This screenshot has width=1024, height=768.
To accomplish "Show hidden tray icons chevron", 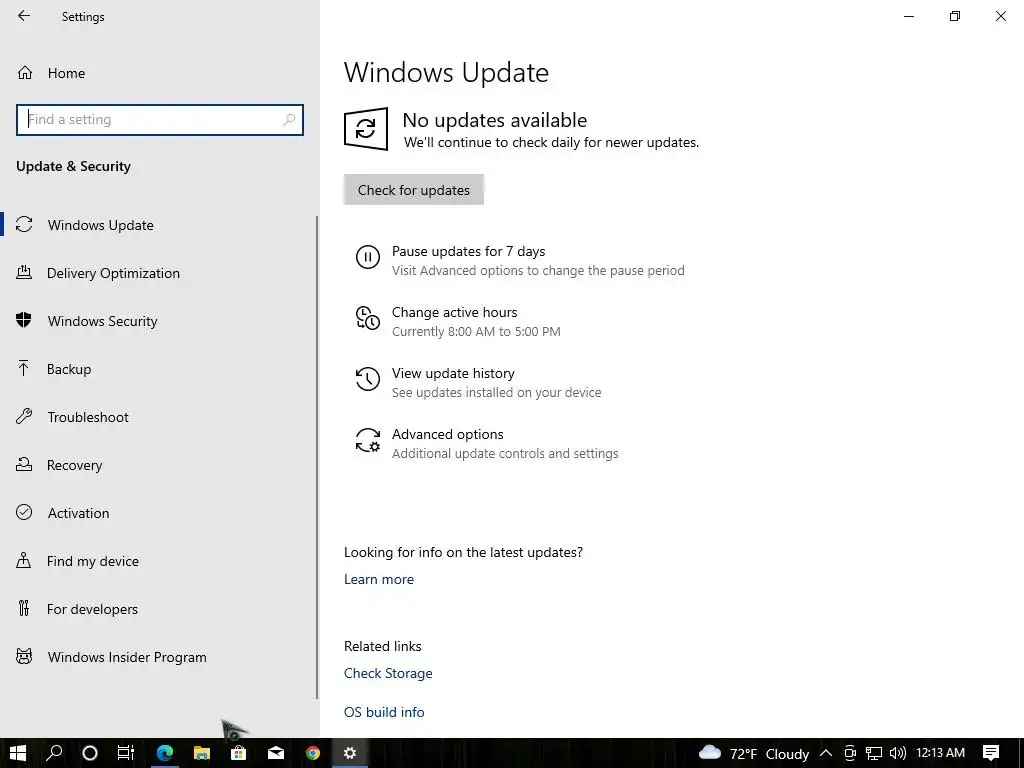I will (825, 753).
